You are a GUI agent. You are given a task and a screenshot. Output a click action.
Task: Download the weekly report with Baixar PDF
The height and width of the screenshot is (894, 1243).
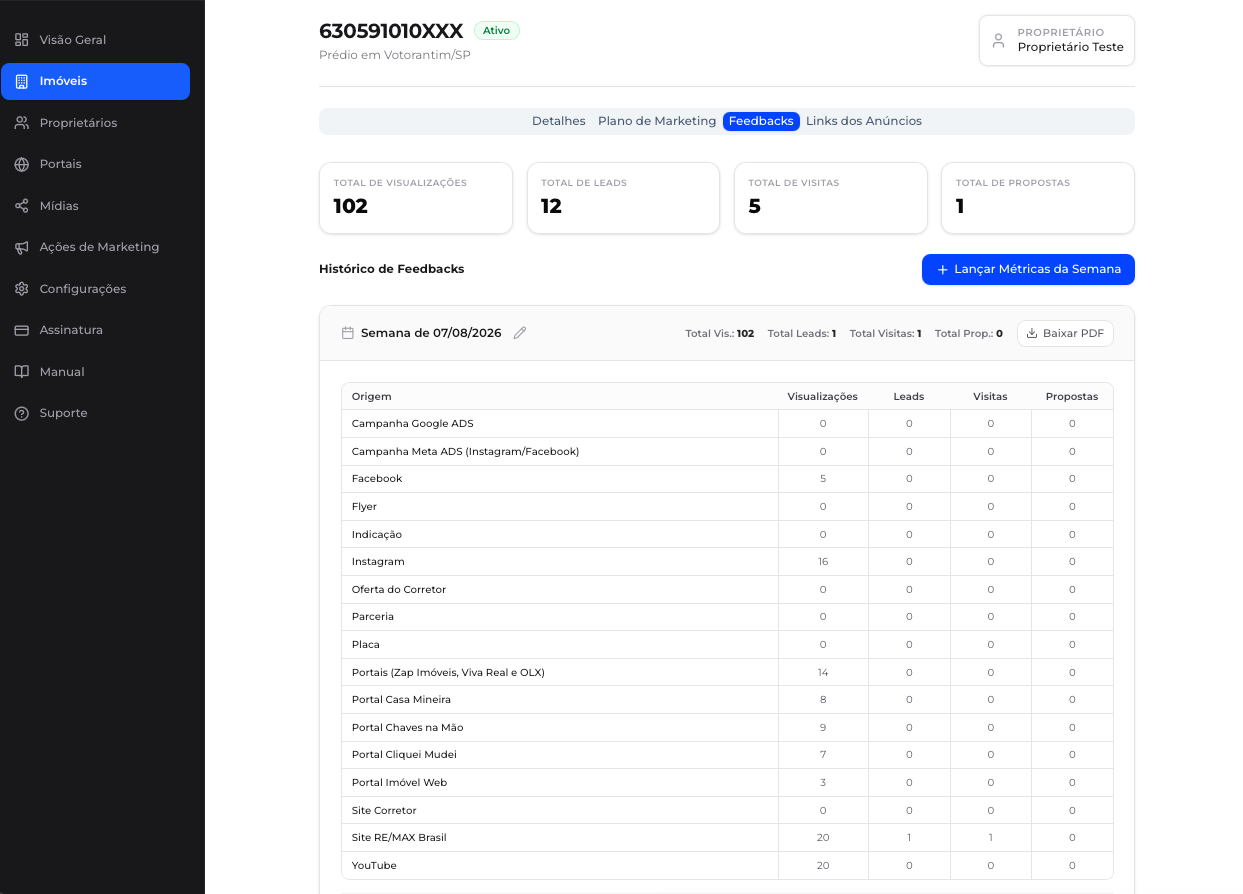(1065, 333)
